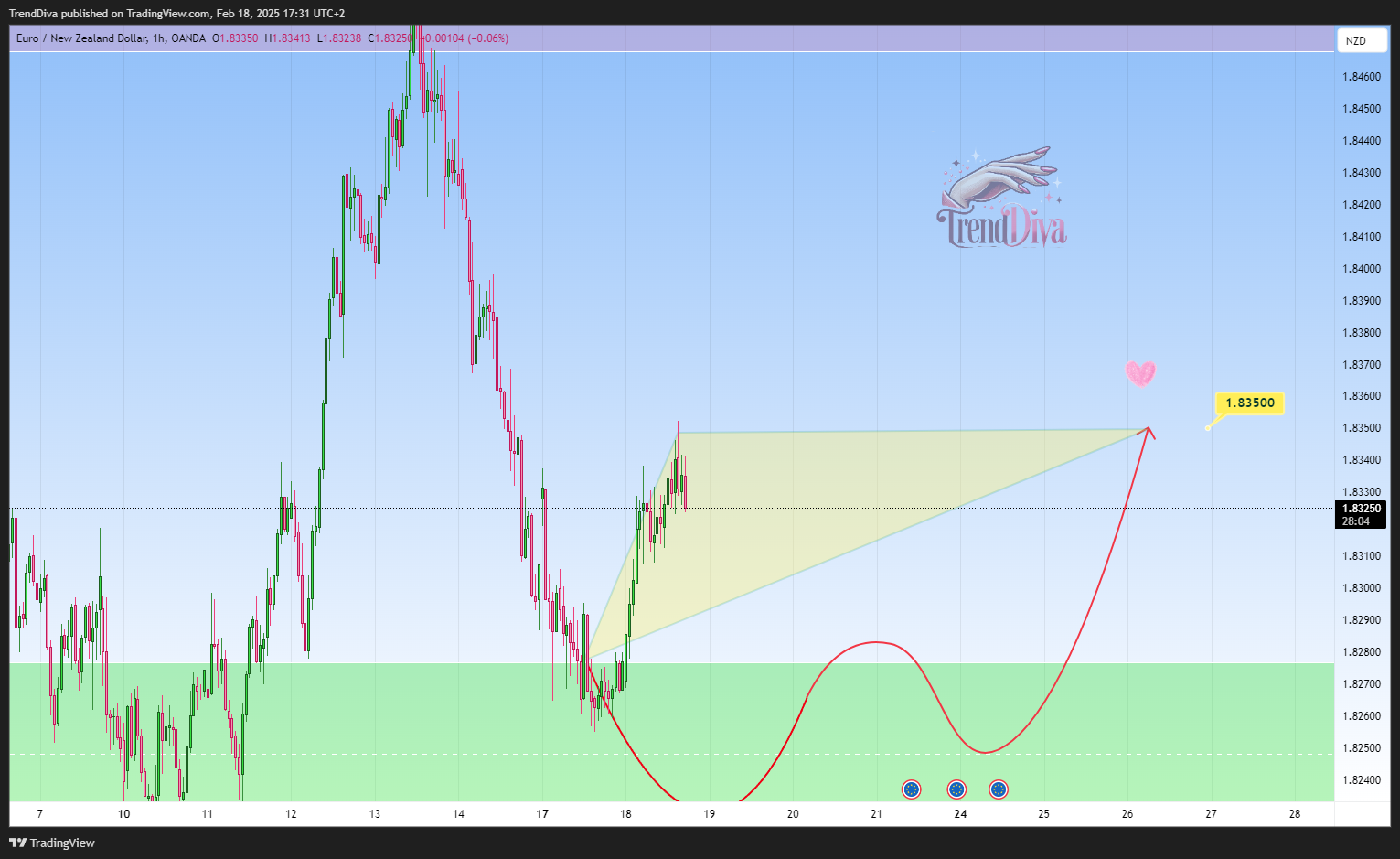Image resolution: width=1400 pixels, height=859 pixels.
Task: Click date label 26 on time axis
Action: coord(1127,814)
